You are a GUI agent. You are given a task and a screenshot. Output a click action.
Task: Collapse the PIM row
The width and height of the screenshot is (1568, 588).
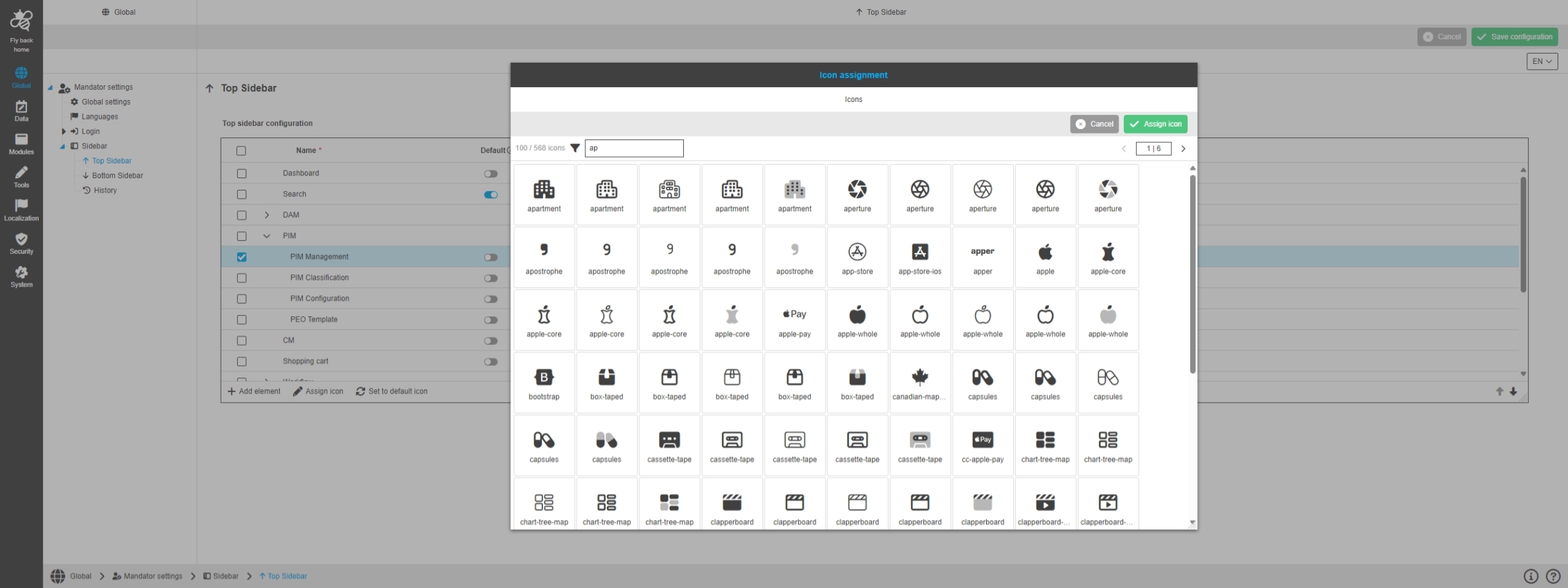[x=267, y=236]
